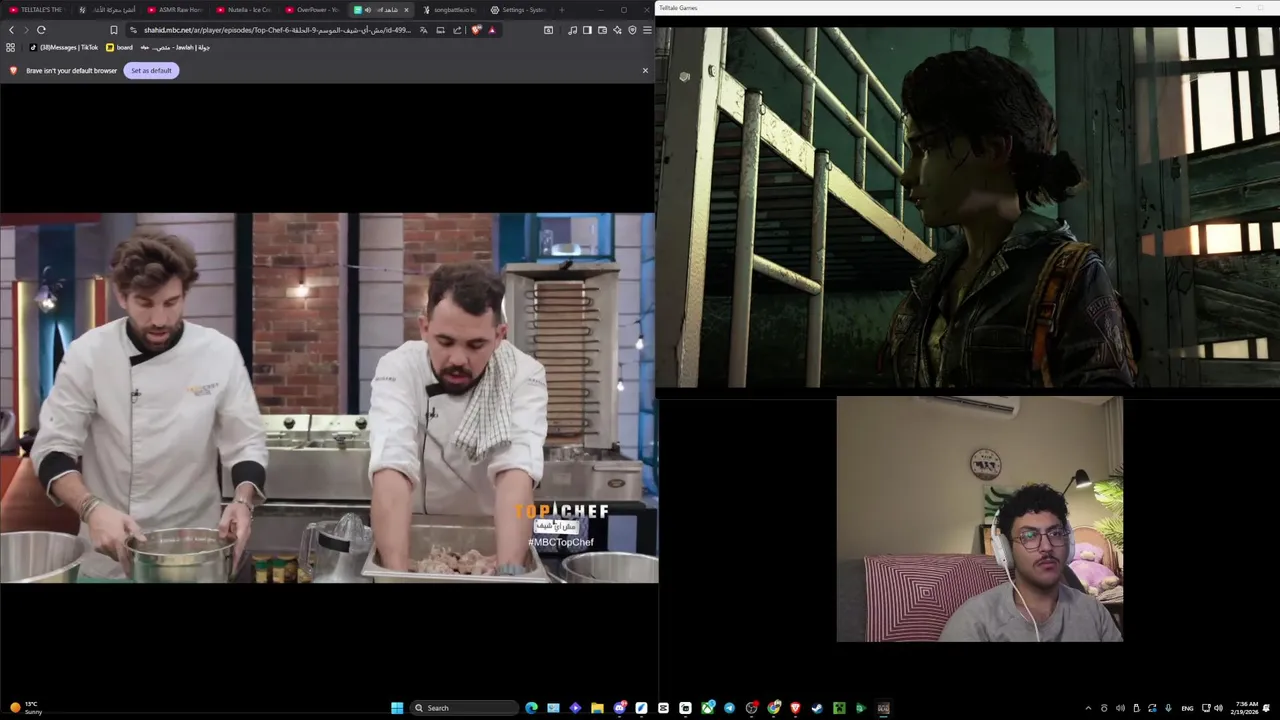1280x720 pixels.
Task: Open the Messages TikTok bookmark
Action: 64,47
